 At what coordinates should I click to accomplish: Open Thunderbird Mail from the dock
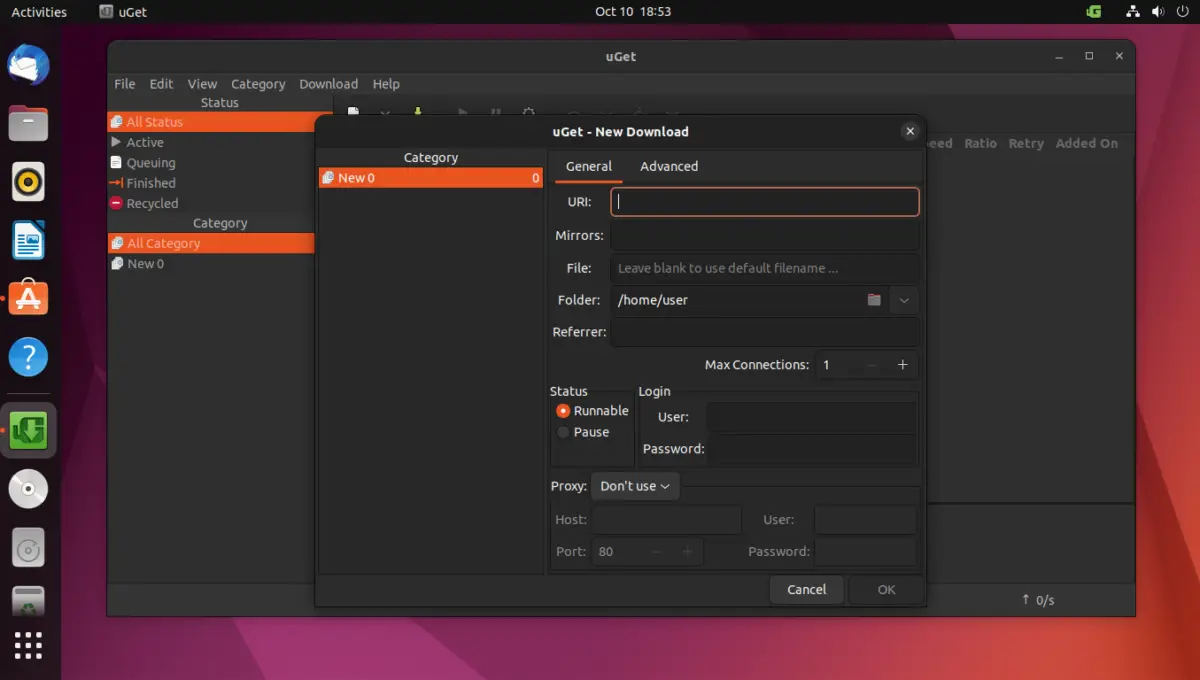28,67
